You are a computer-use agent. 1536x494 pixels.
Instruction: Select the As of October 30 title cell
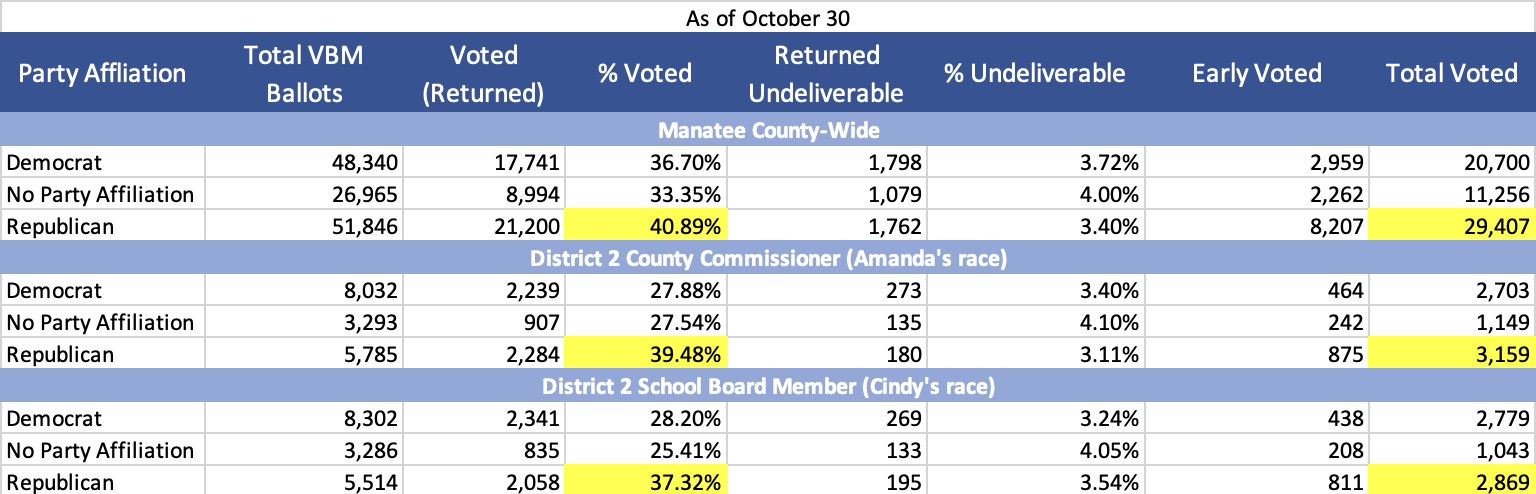[x=768, y=18]
